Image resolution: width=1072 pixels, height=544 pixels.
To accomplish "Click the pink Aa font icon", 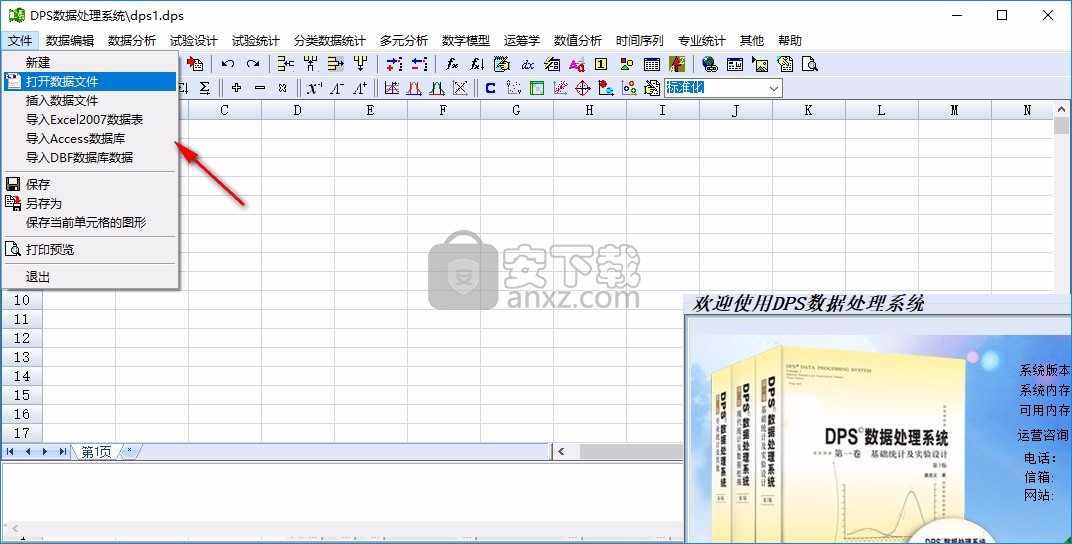I will (577, 65).
